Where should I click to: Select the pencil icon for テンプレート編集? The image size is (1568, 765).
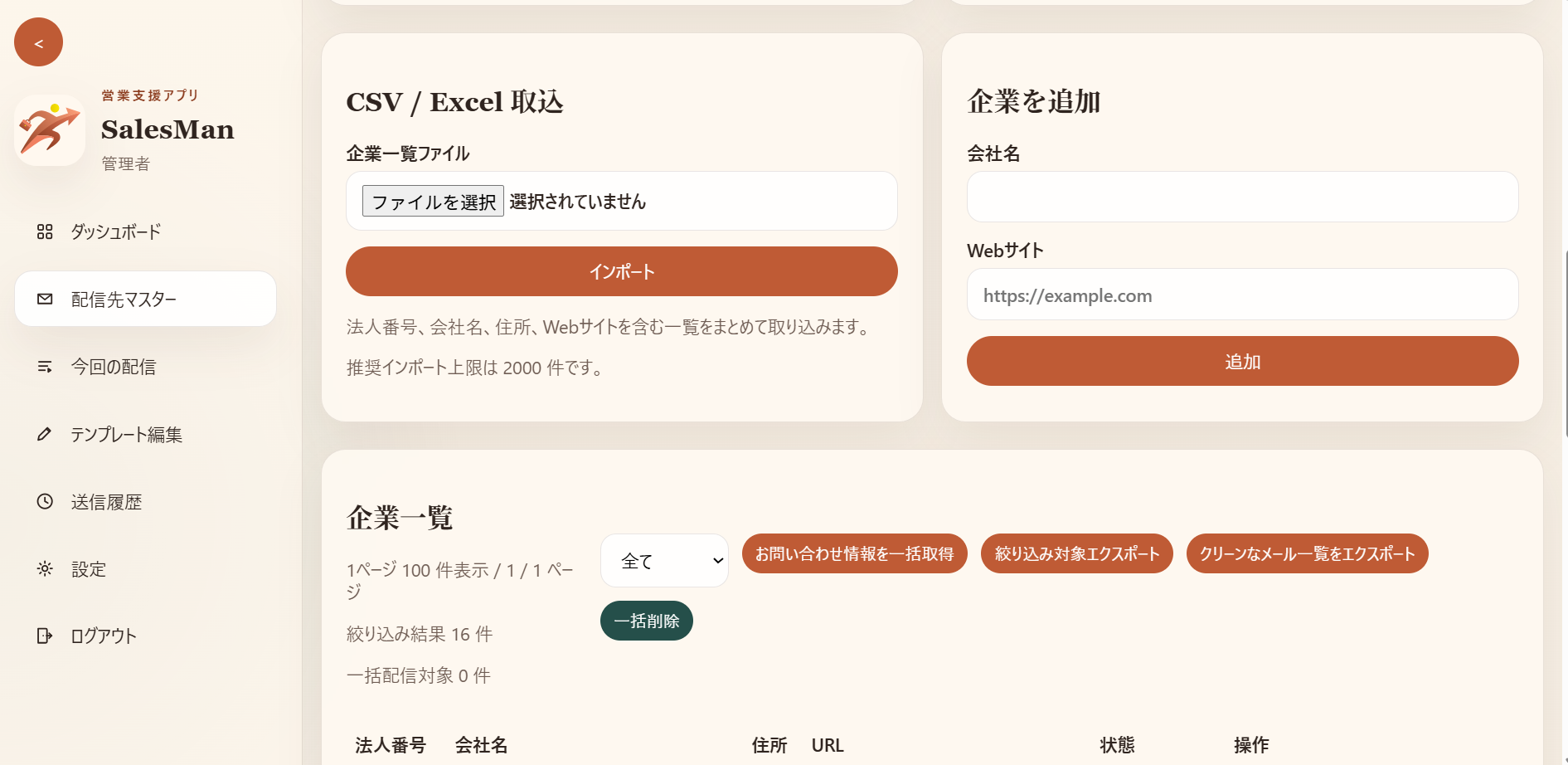(x=46, y=434)
